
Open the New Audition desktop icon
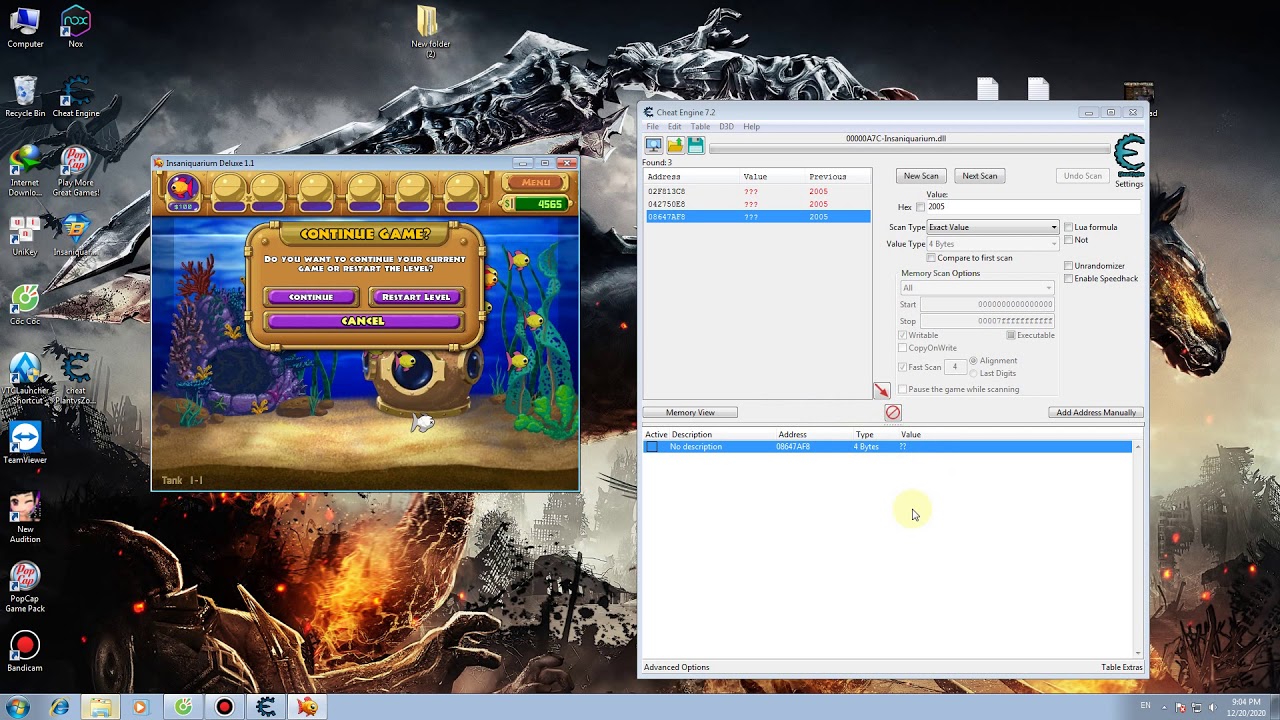tap(25, 517)
